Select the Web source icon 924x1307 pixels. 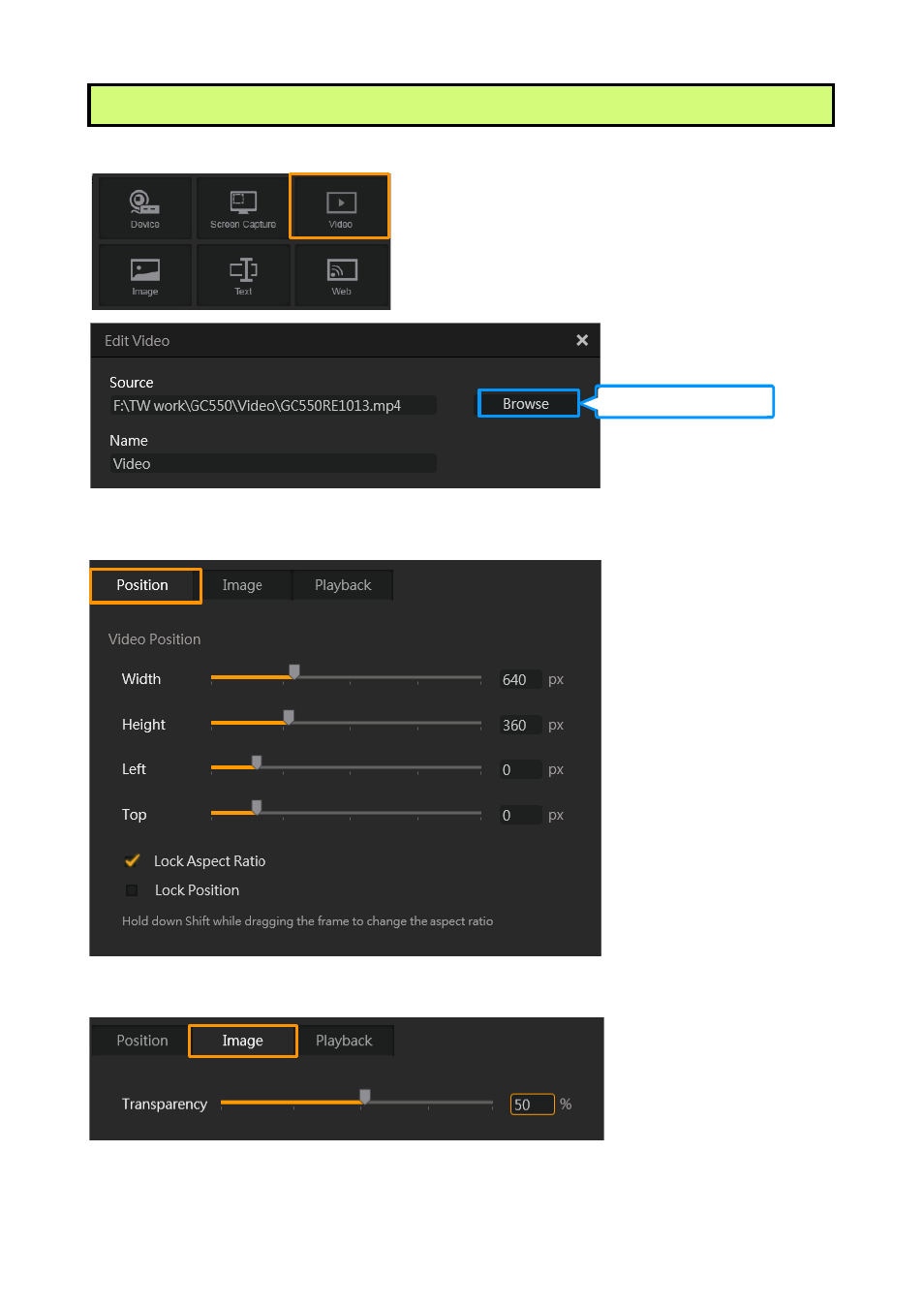click(x=342, y=275)
